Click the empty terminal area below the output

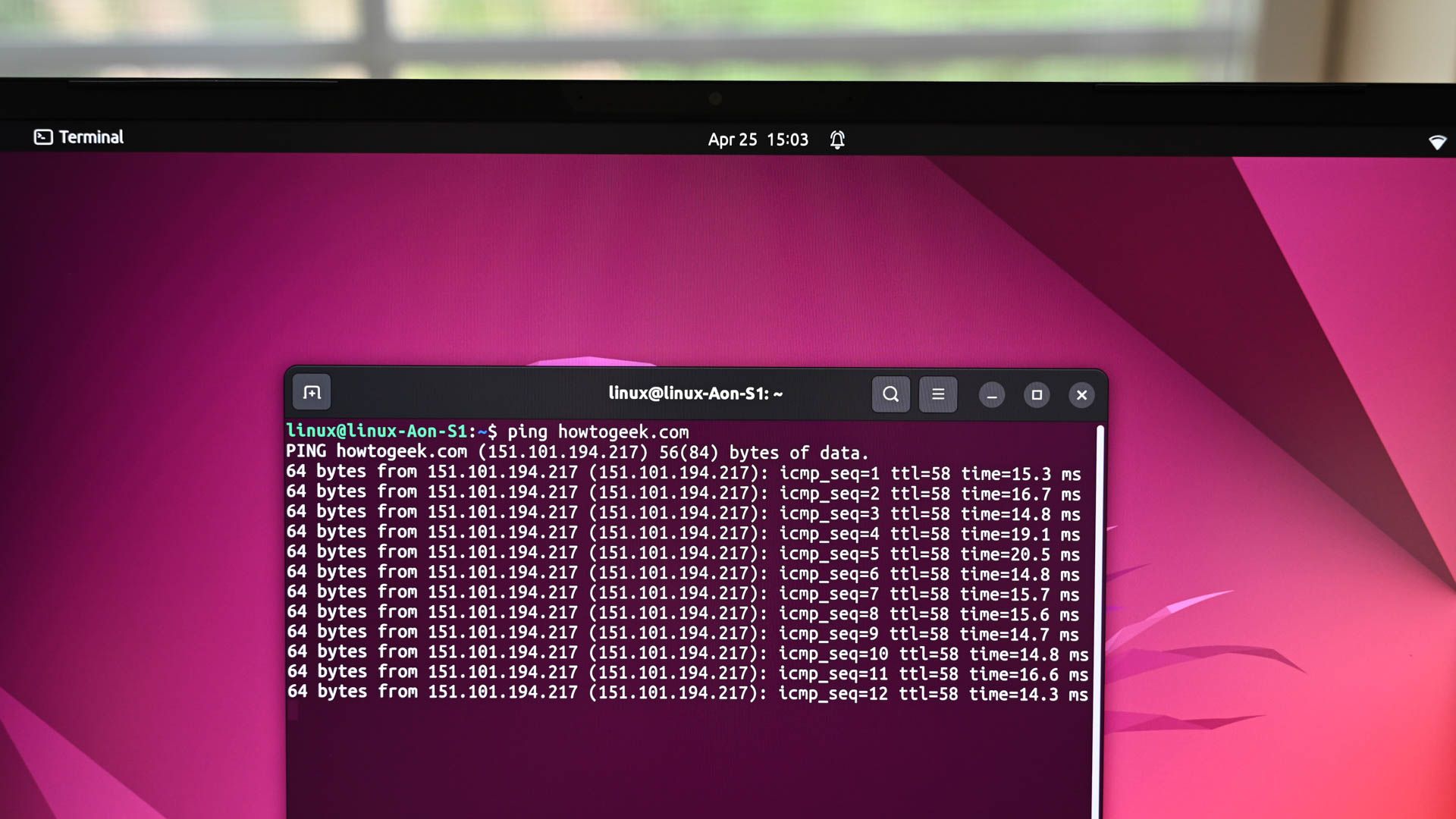tap(682, 758)
